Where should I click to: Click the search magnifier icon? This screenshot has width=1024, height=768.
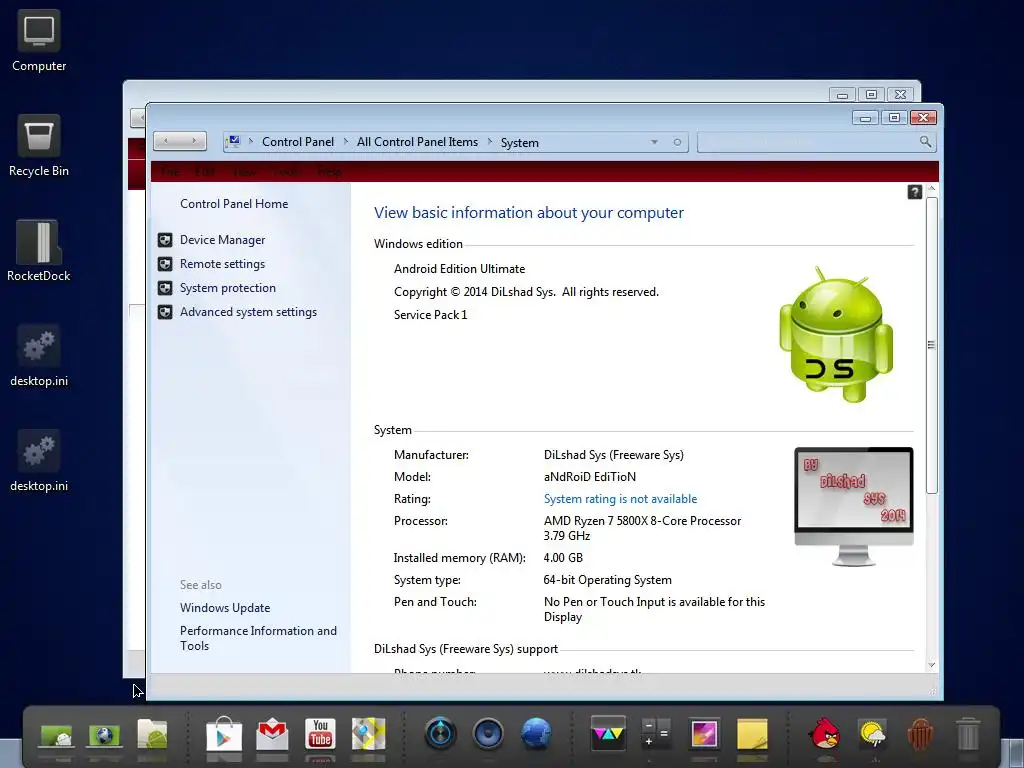(x=925, y=142)
